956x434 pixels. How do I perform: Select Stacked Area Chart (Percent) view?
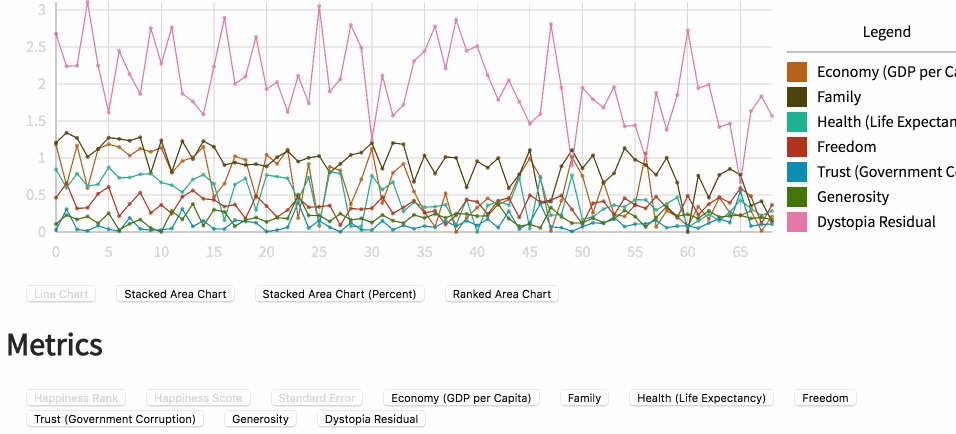tap(339, 294)
